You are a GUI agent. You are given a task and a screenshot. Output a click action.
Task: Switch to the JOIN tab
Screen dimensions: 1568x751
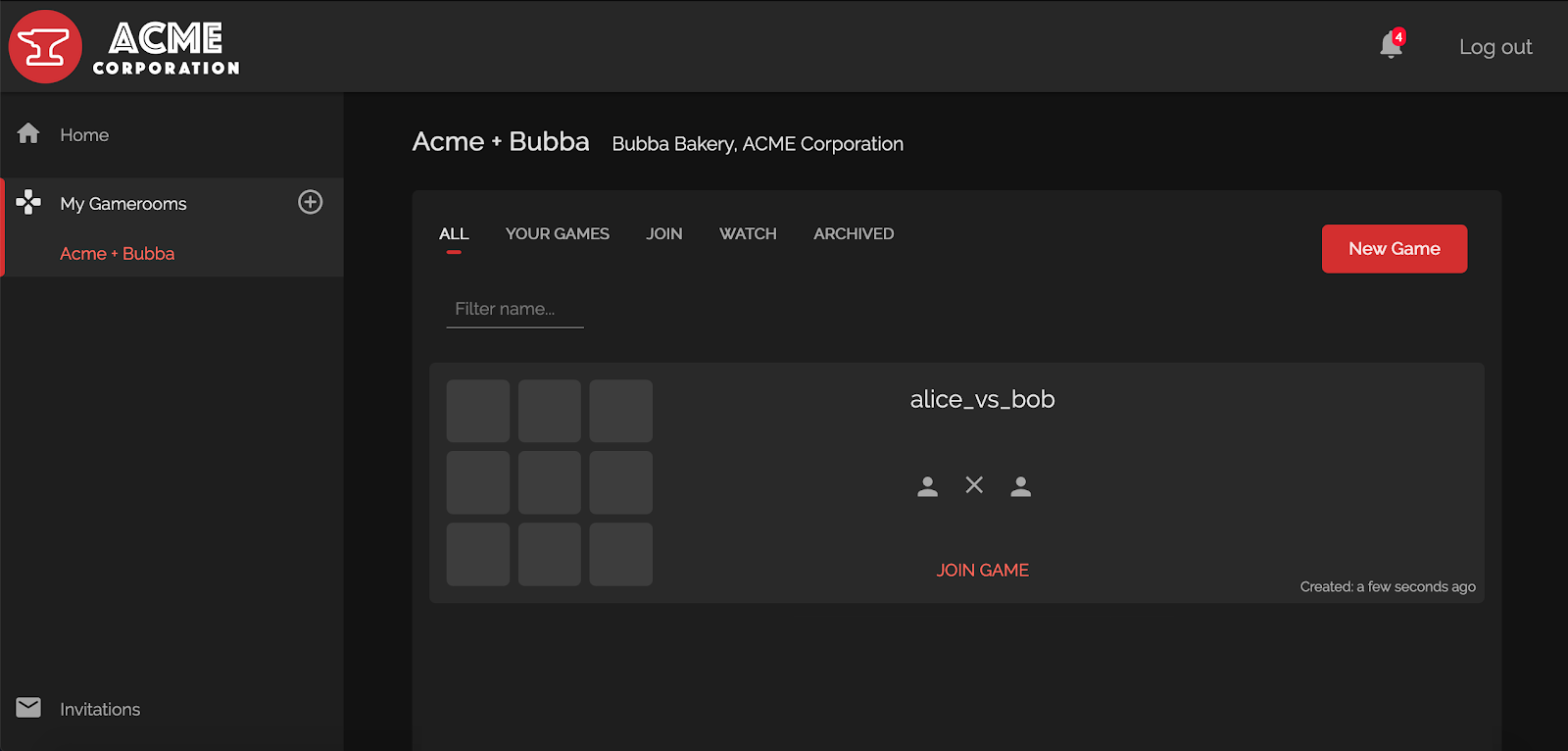pos(664,234)
